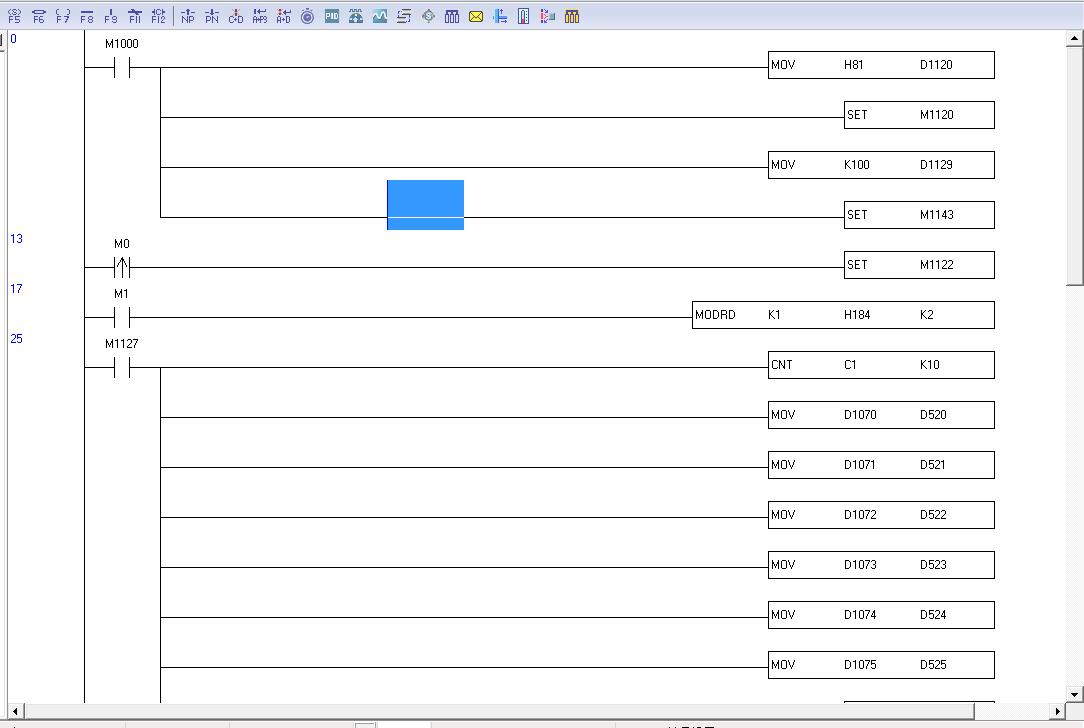Click the yellow envelope toolbar icon
1084x728 pixels.
click(476, 16)
